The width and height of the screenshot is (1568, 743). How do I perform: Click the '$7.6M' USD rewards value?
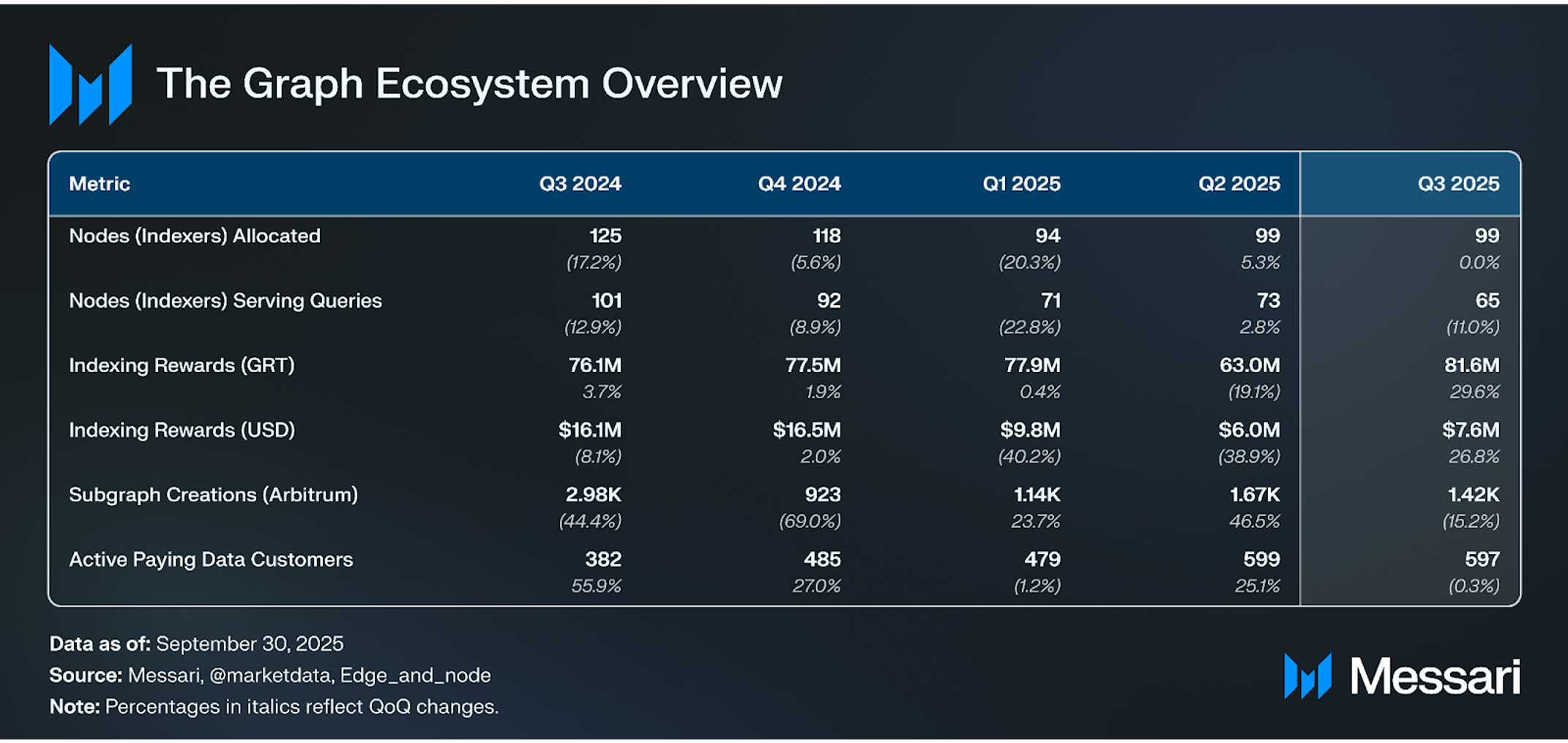click(1471, 430)
